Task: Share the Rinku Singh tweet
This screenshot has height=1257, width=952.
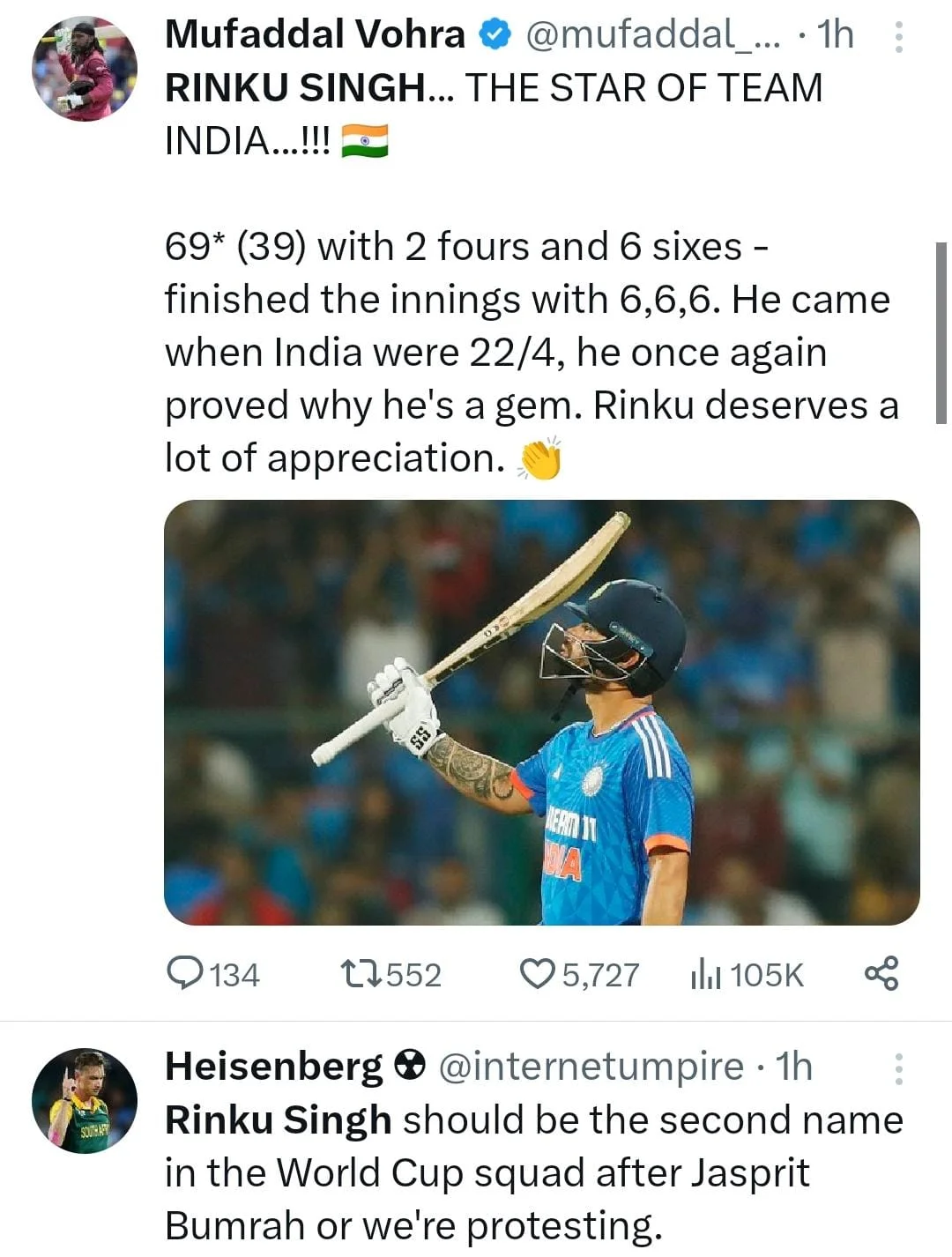Action: (881, 973)
